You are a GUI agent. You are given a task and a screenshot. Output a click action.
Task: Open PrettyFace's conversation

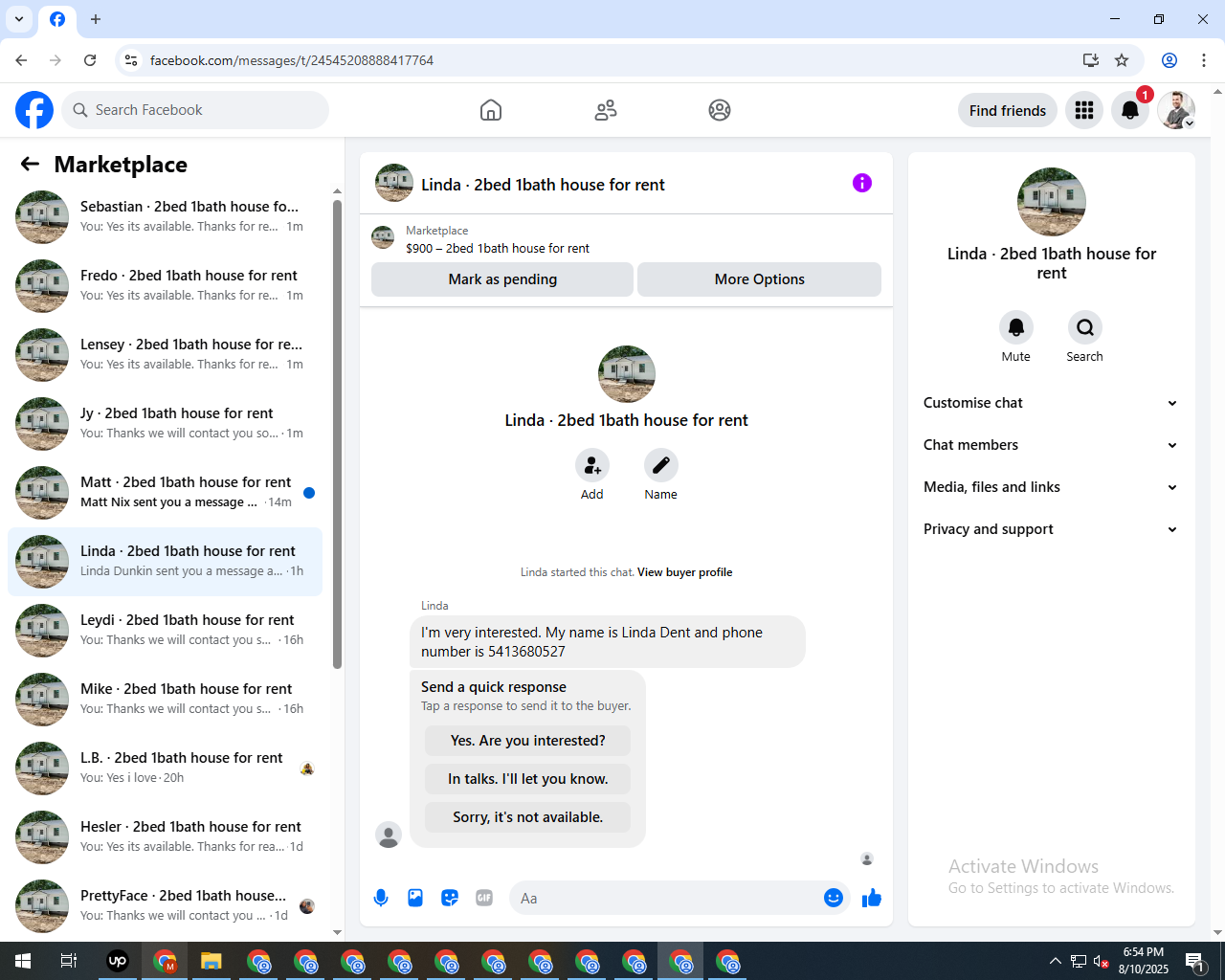(165, 906)
